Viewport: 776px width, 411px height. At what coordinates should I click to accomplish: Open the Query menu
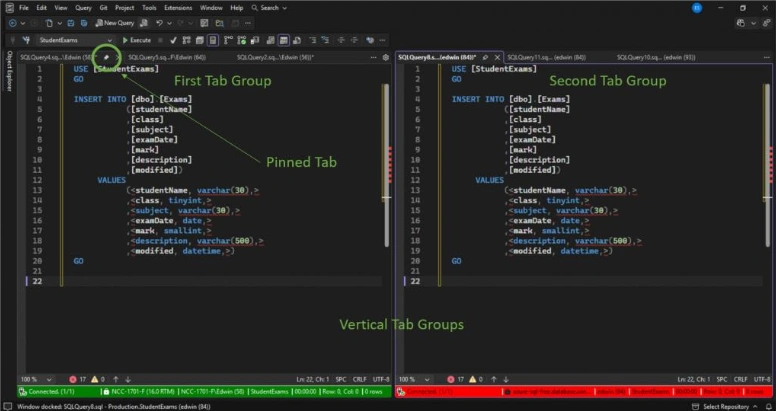[83, 8]
